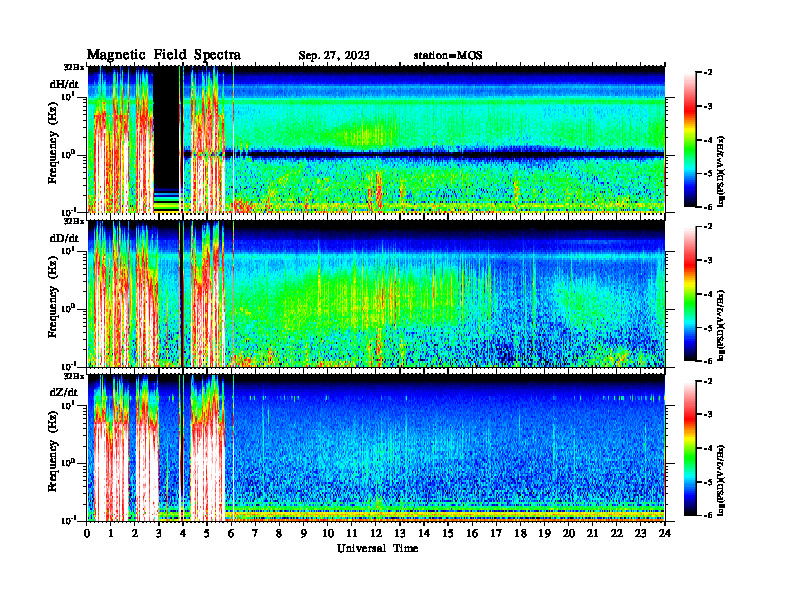The height and width of the screenshot is (612, 792).
Task: Click hour "11" on Universal Time axis
Action: [352, 534]
